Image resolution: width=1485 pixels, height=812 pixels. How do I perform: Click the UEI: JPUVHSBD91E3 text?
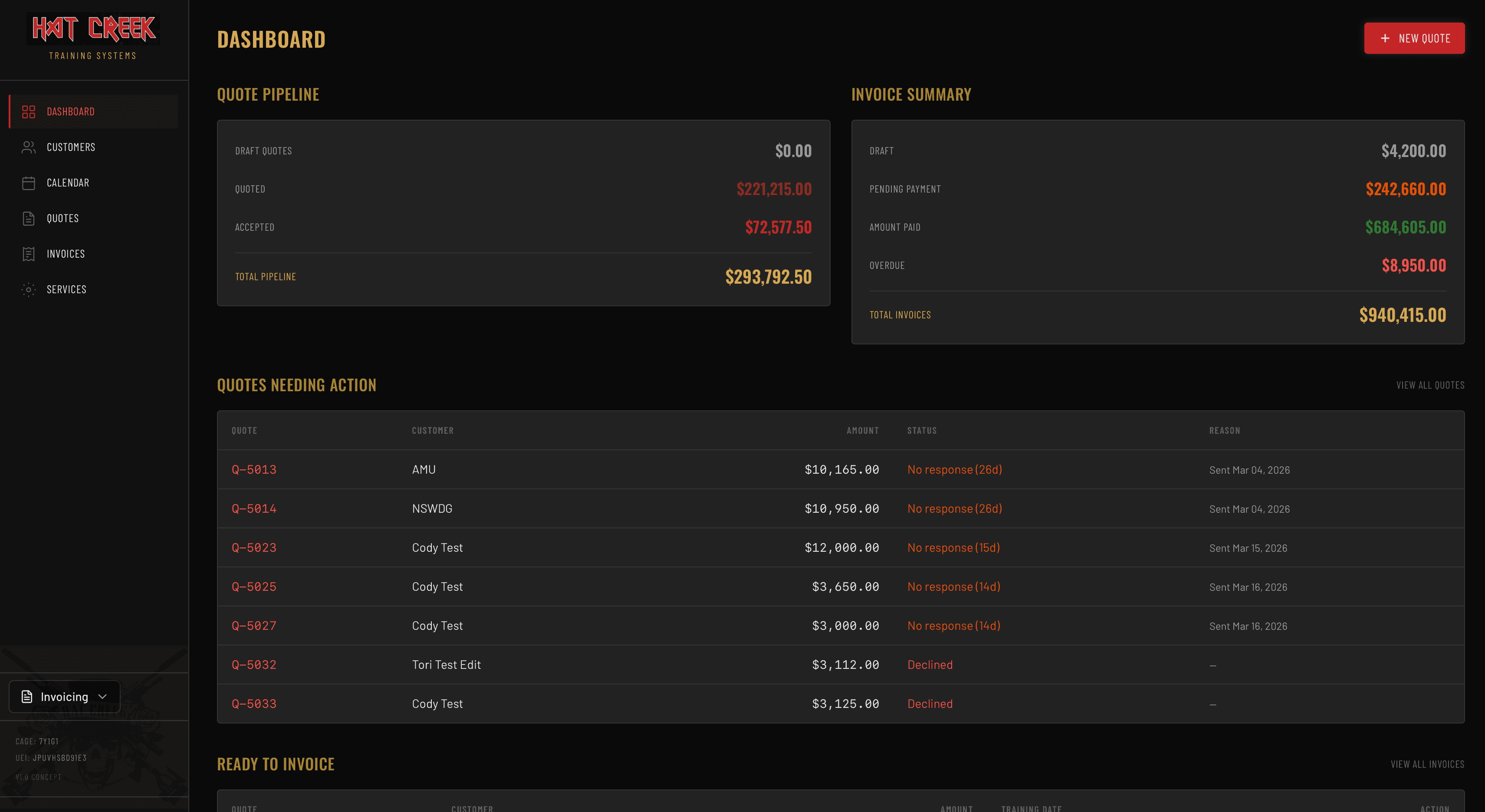[x=51, y=758]
